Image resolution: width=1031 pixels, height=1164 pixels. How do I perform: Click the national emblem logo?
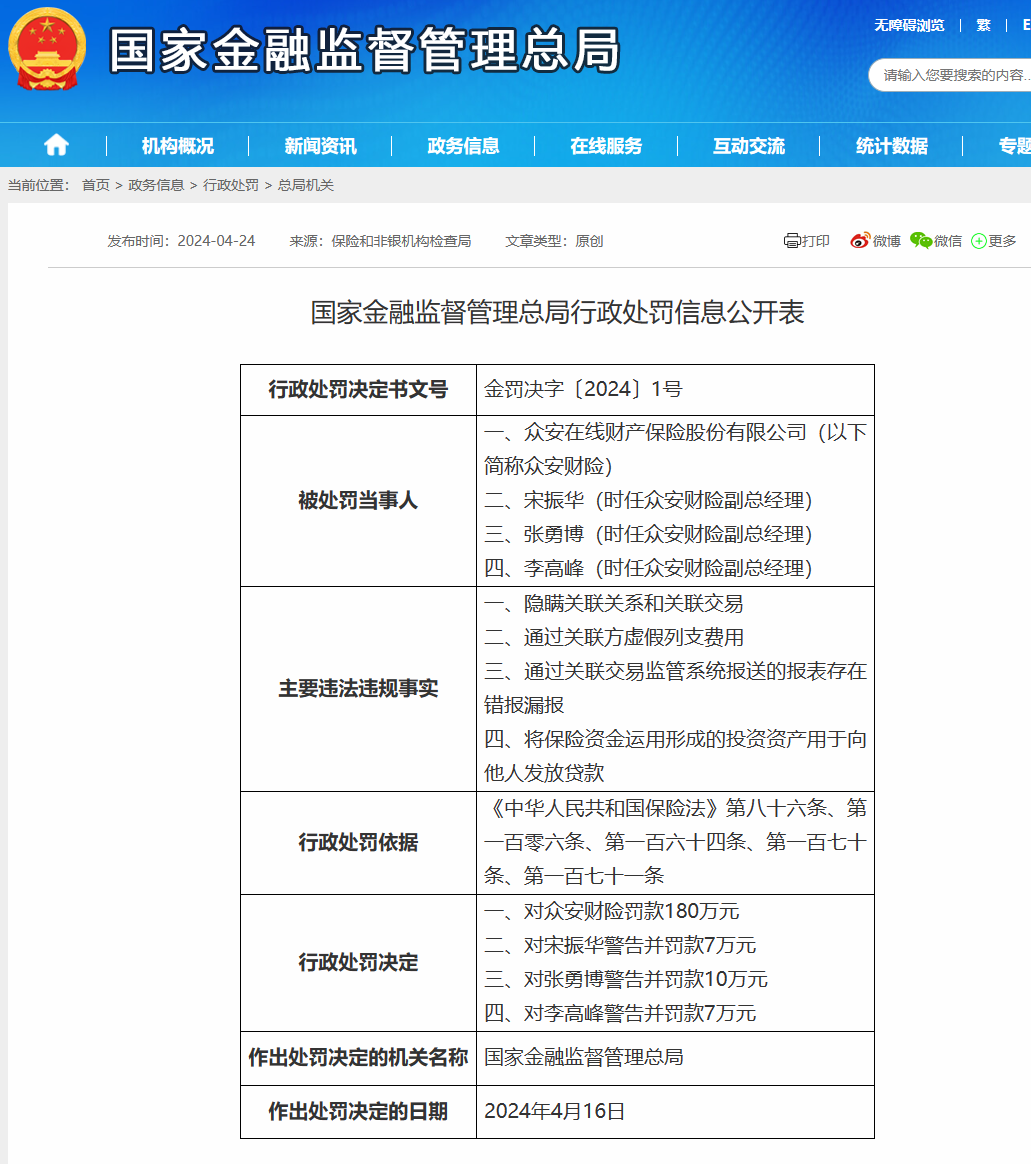point(47,49)
